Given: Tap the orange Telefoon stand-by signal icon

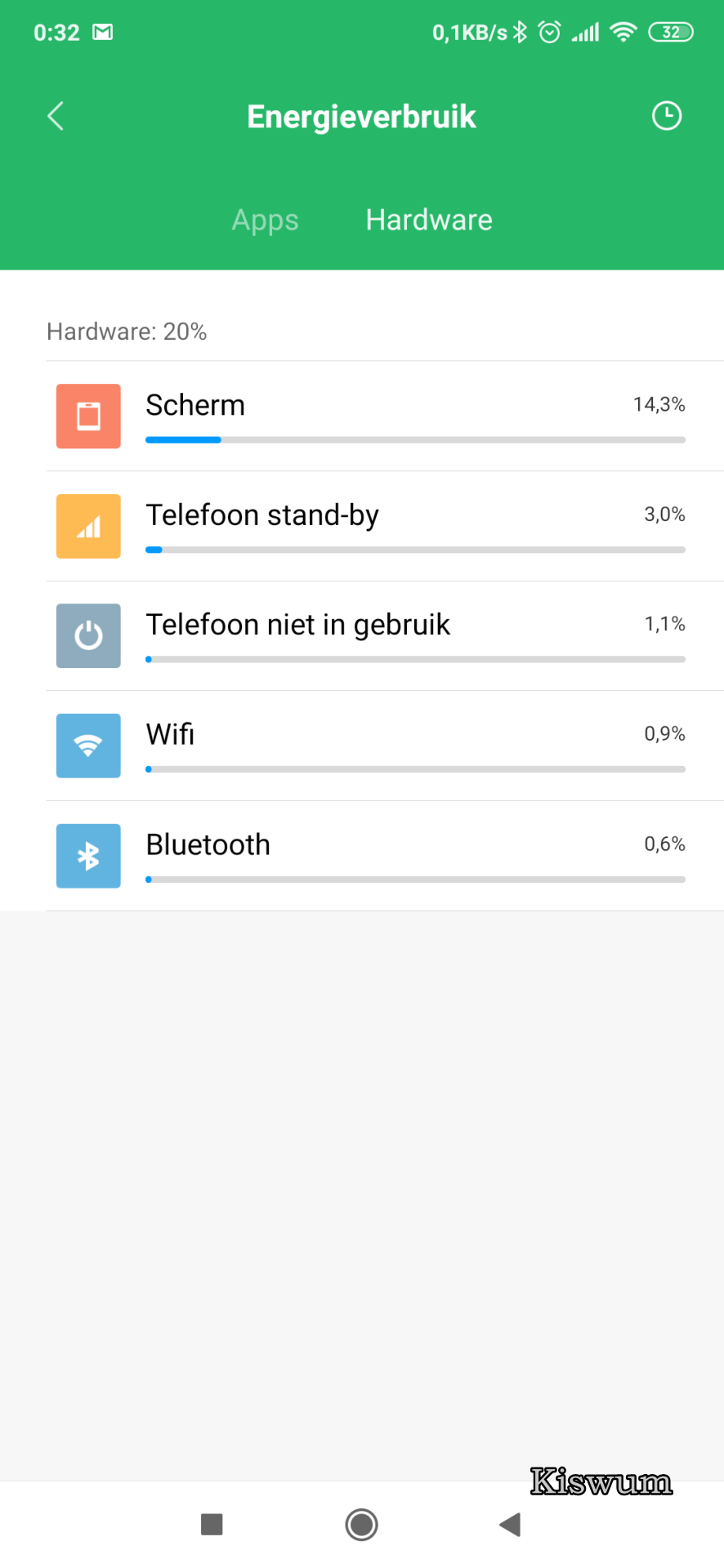Looking at the screenshot, I should 88,526.
